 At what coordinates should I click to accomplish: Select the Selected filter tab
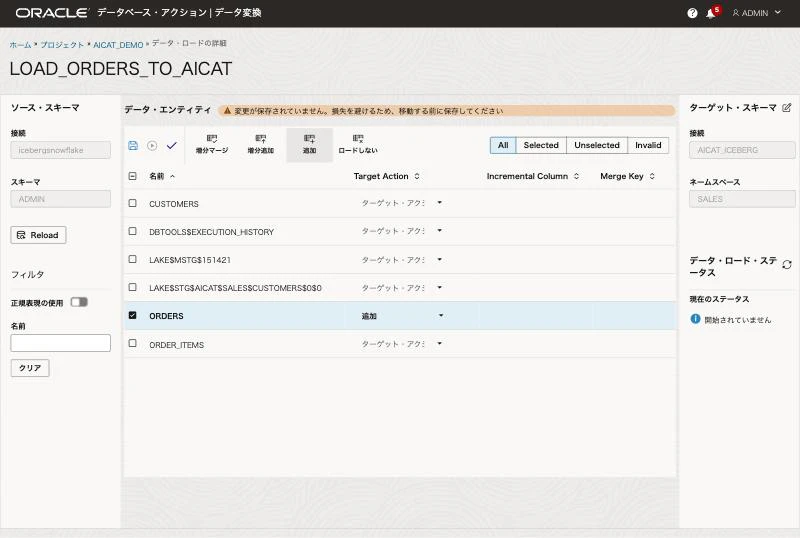[541, 145]
